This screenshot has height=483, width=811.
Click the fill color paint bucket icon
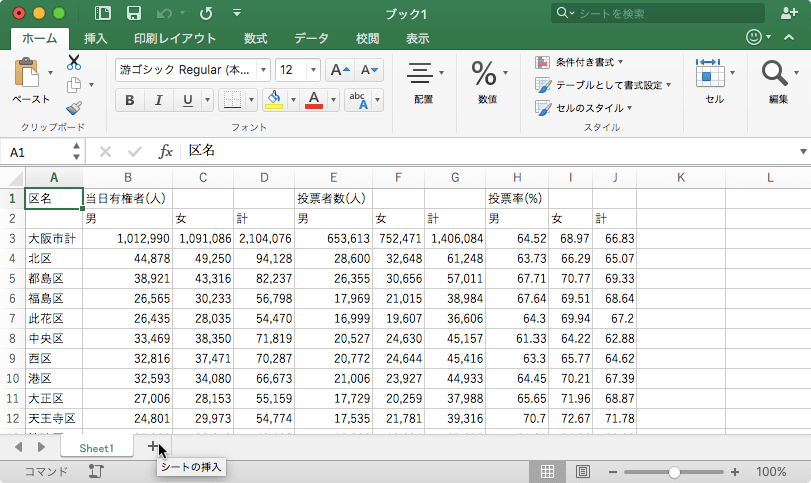click(274, 100)
